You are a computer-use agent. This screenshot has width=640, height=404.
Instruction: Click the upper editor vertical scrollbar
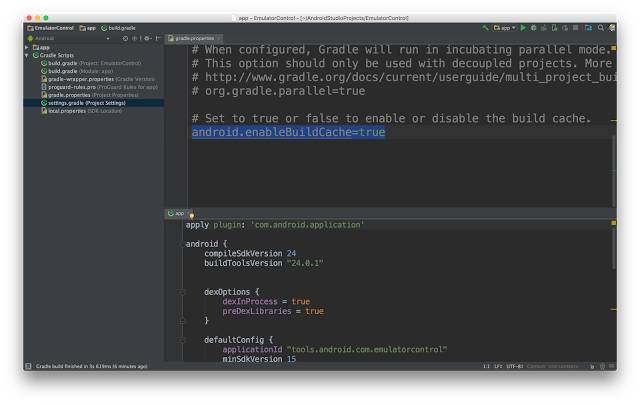613,171
